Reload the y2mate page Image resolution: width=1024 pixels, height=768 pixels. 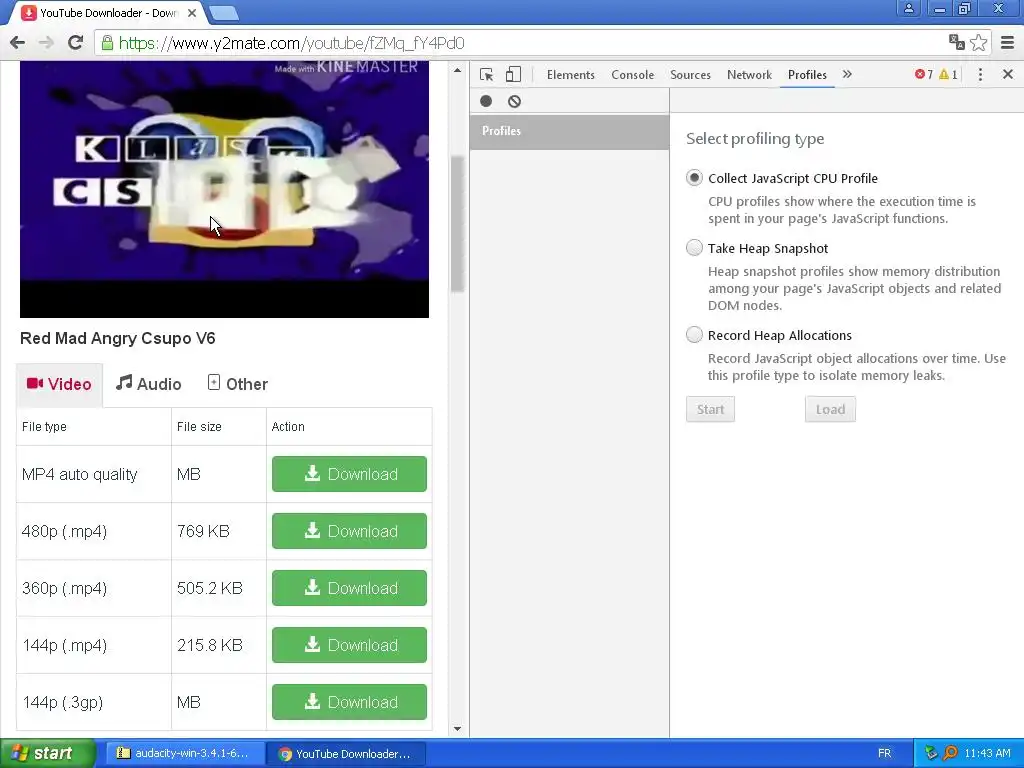[75, 43]
